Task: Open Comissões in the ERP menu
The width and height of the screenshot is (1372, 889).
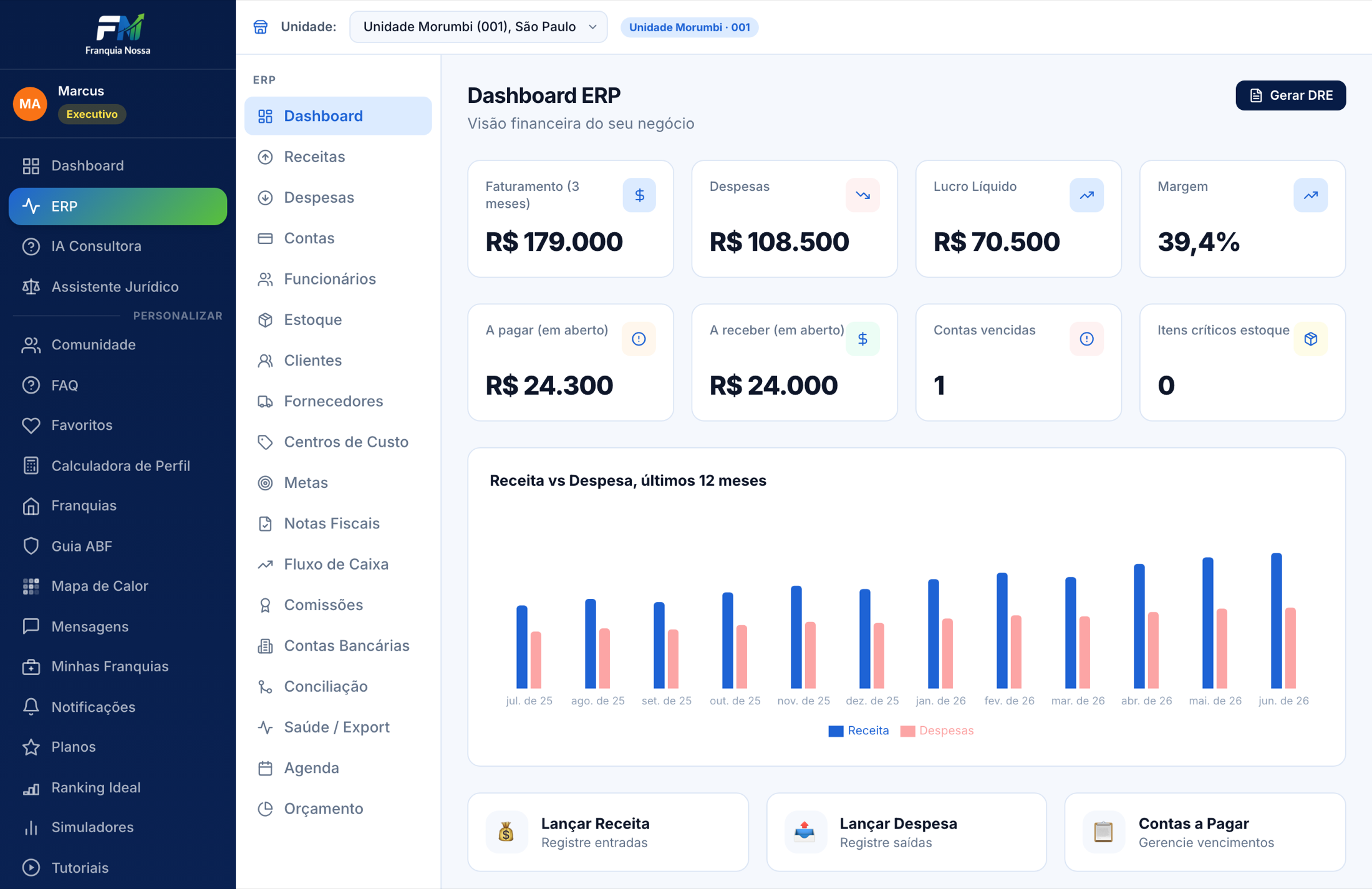Action: [x=338, y=605]
